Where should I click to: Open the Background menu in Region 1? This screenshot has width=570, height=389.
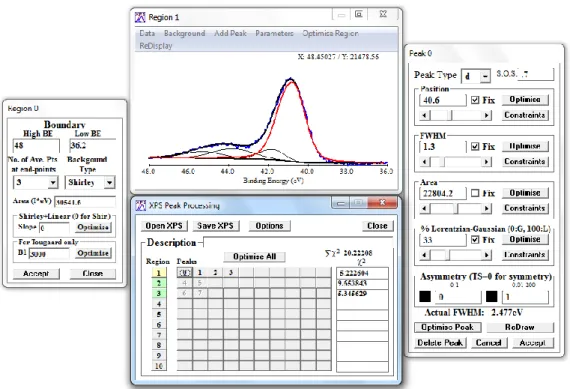[184, 33]
